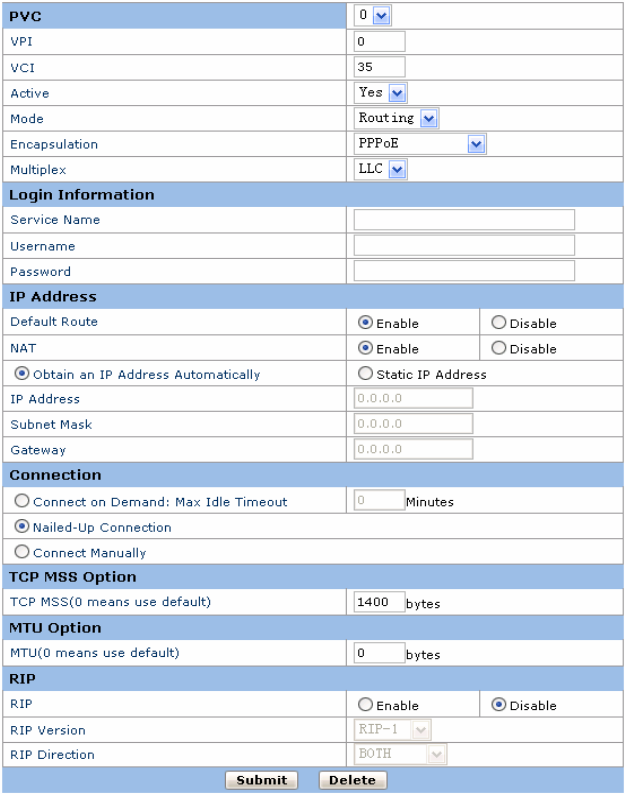Select Enable for Default Route
This screenshot has height=794, width=625.
365,323
